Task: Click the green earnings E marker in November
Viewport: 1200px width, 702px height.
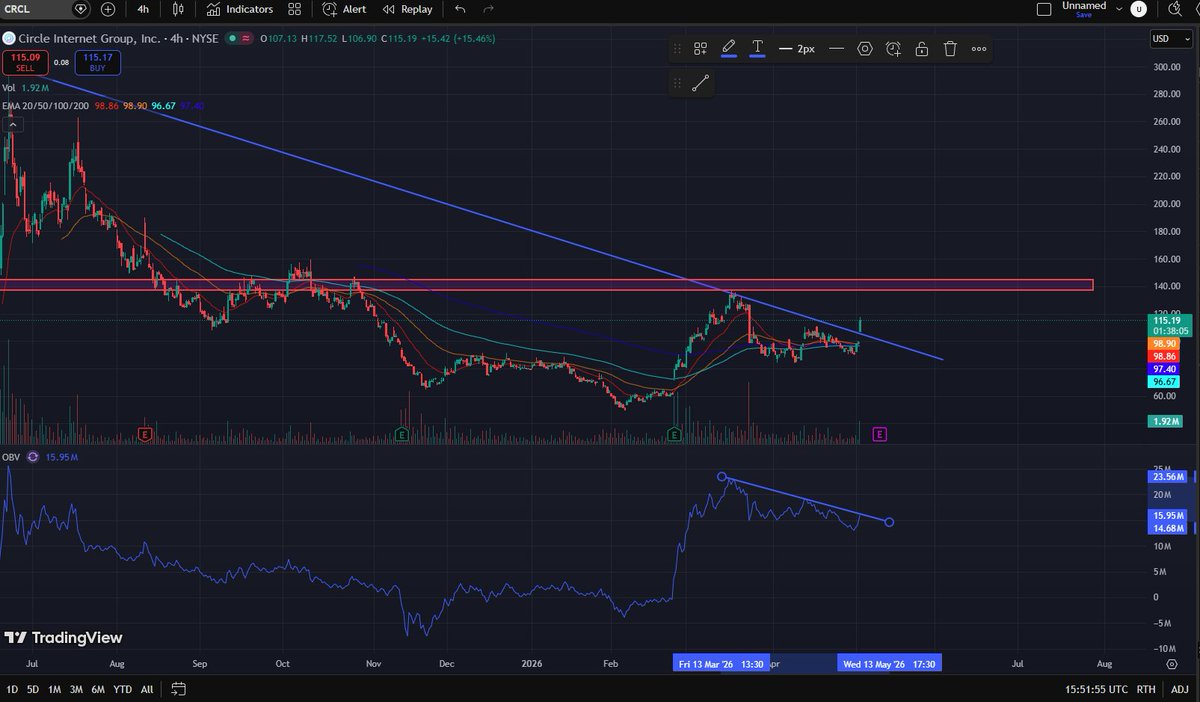Action: (x=400, y=434)
